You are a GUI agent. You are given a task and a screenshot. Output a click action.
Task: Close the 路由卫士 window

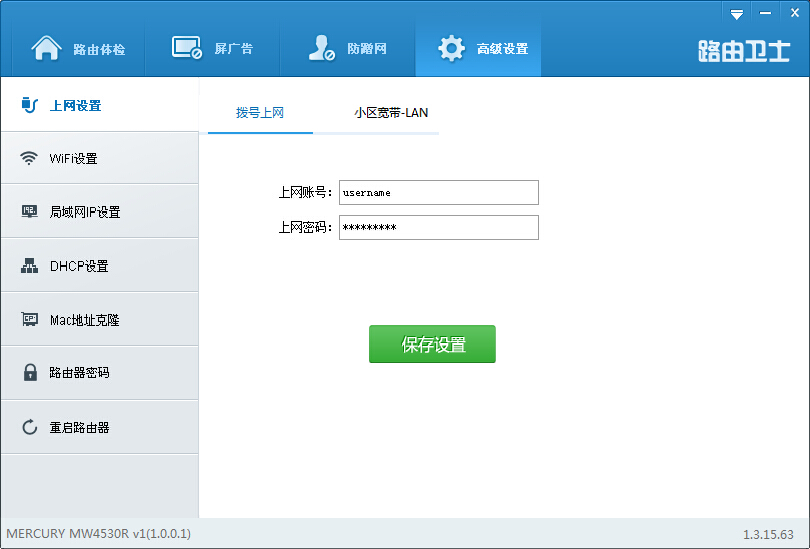(x=794, y=13)
